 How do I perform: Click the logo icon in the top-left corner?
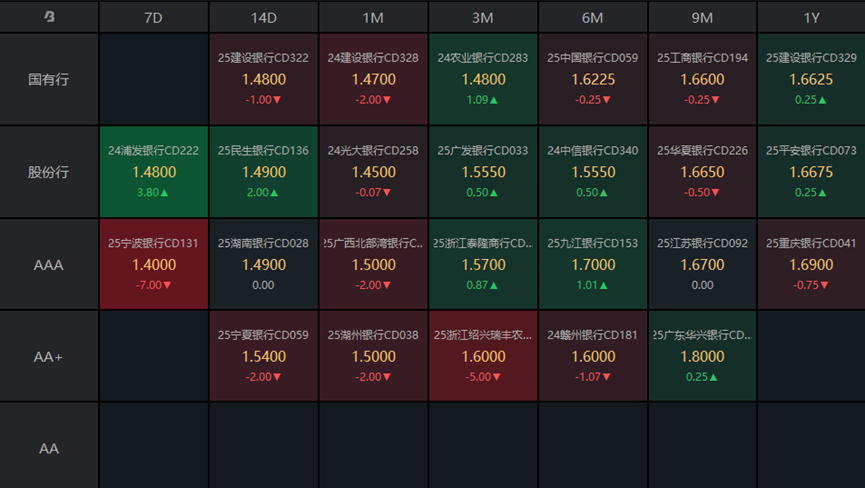tap(49, 17)
